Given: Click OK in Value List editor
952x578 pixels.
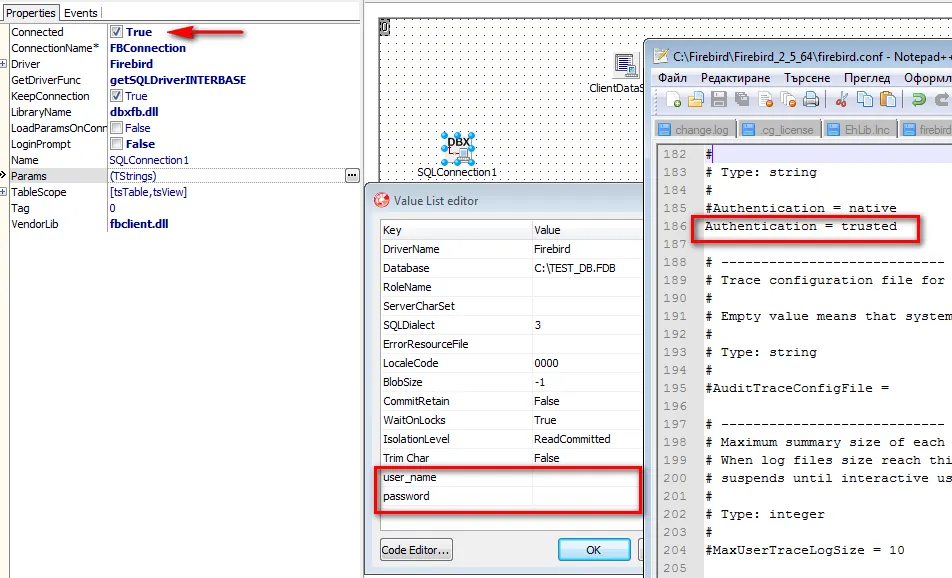Looking at the screenshot, I should point(594,550).
